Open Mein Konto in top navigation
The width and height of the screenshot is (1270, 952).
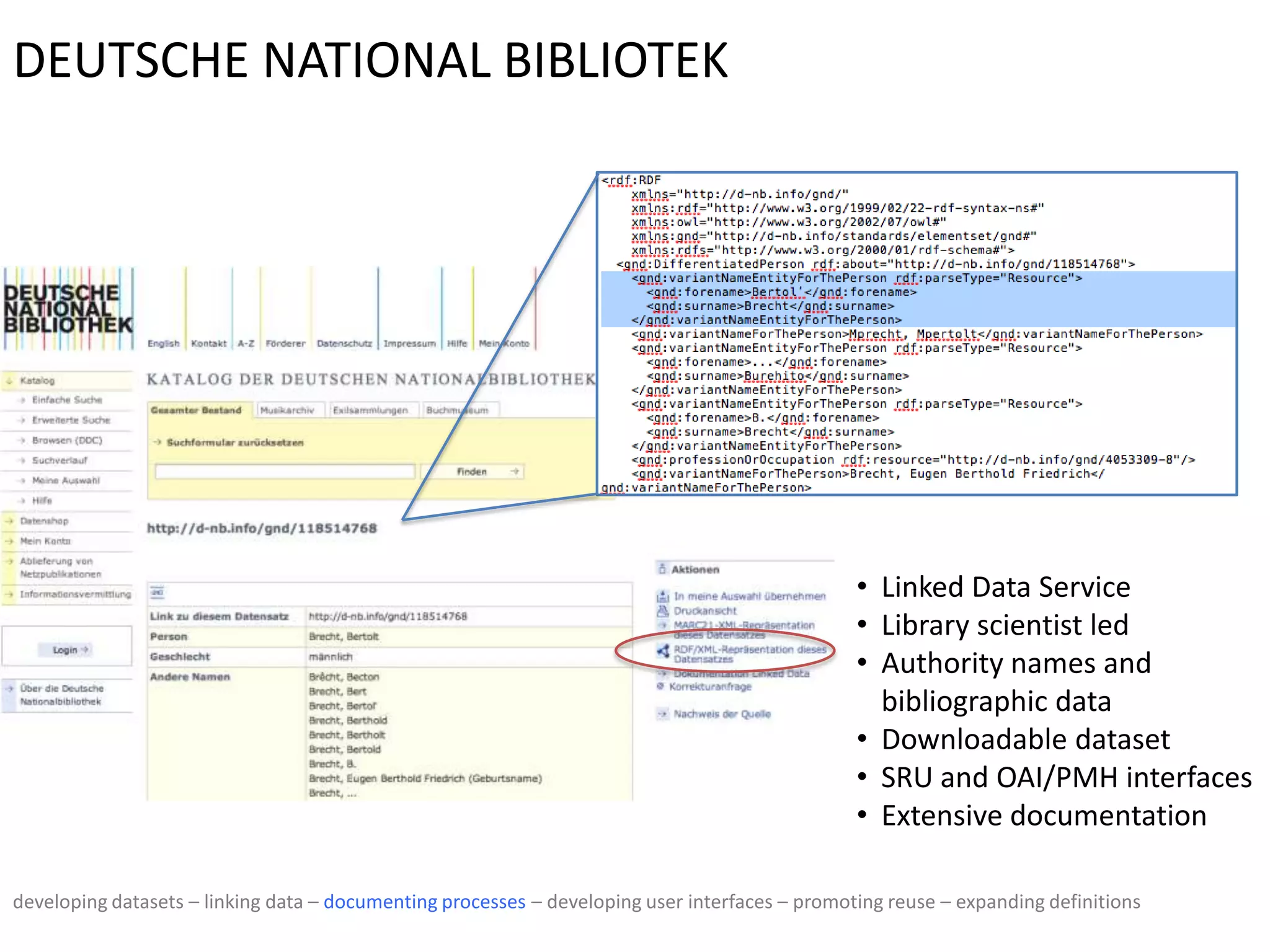[x=504, y=343]
